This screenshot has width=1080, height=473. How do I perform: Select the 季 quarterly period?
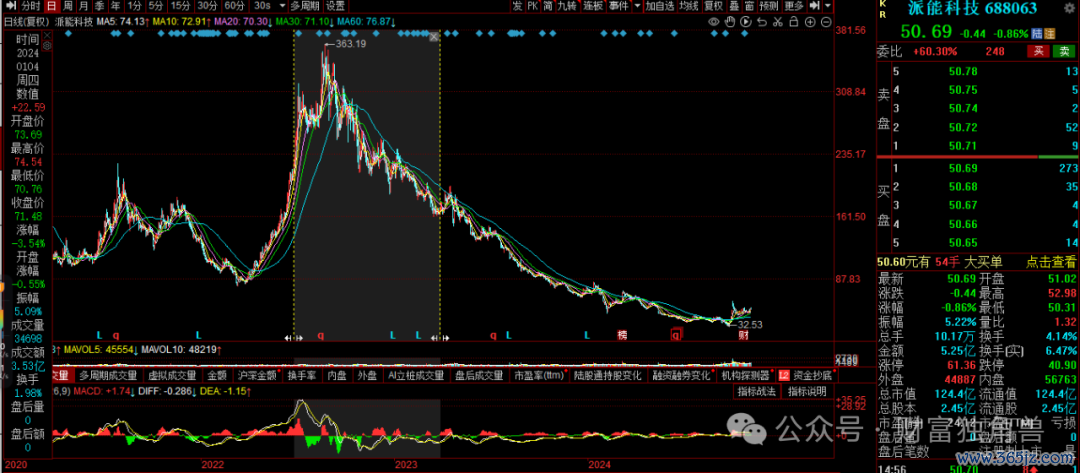point(100,6)
